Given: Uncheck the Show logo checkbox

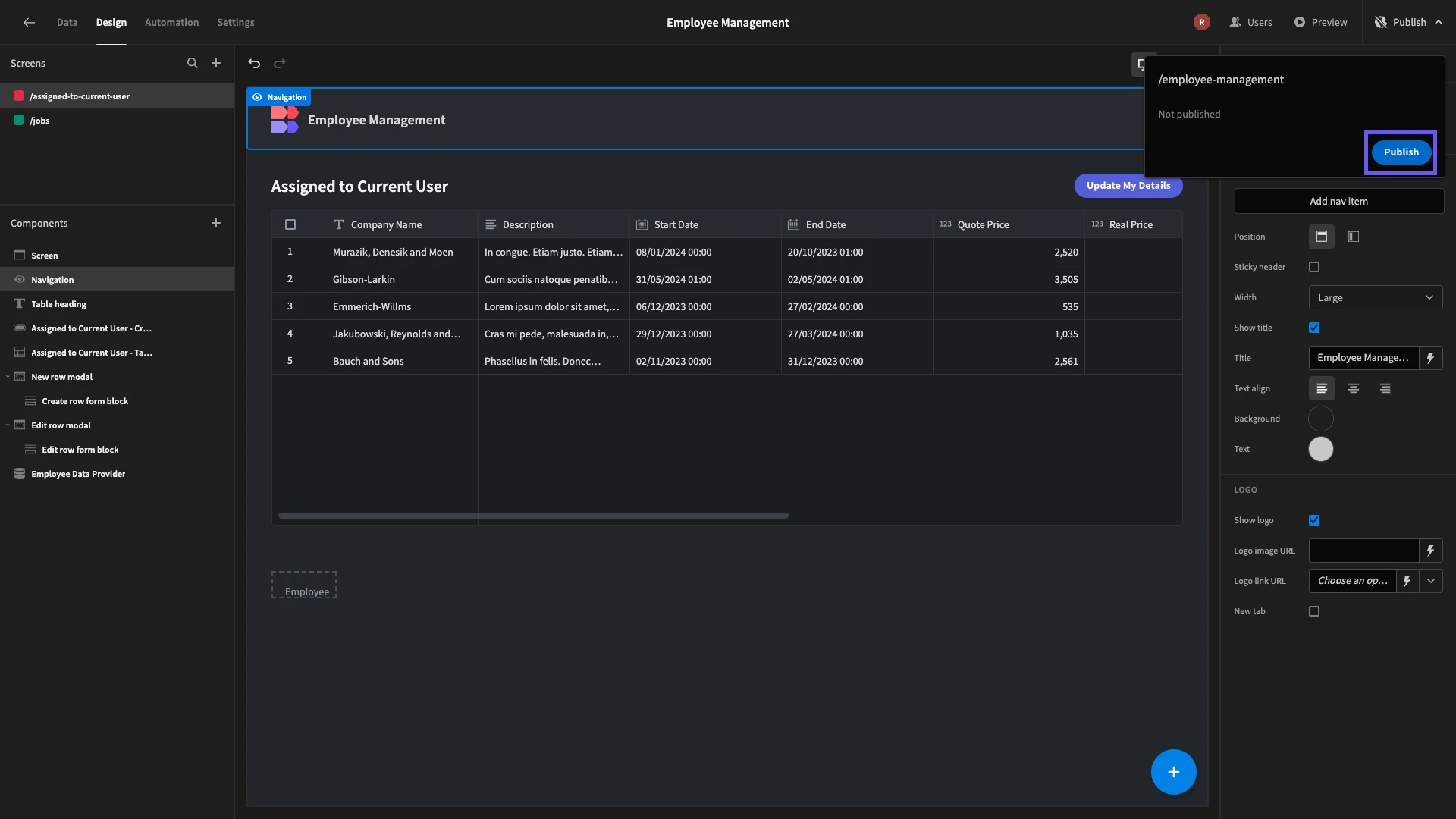Looking at the screenshot, I should coord(1314,520).
